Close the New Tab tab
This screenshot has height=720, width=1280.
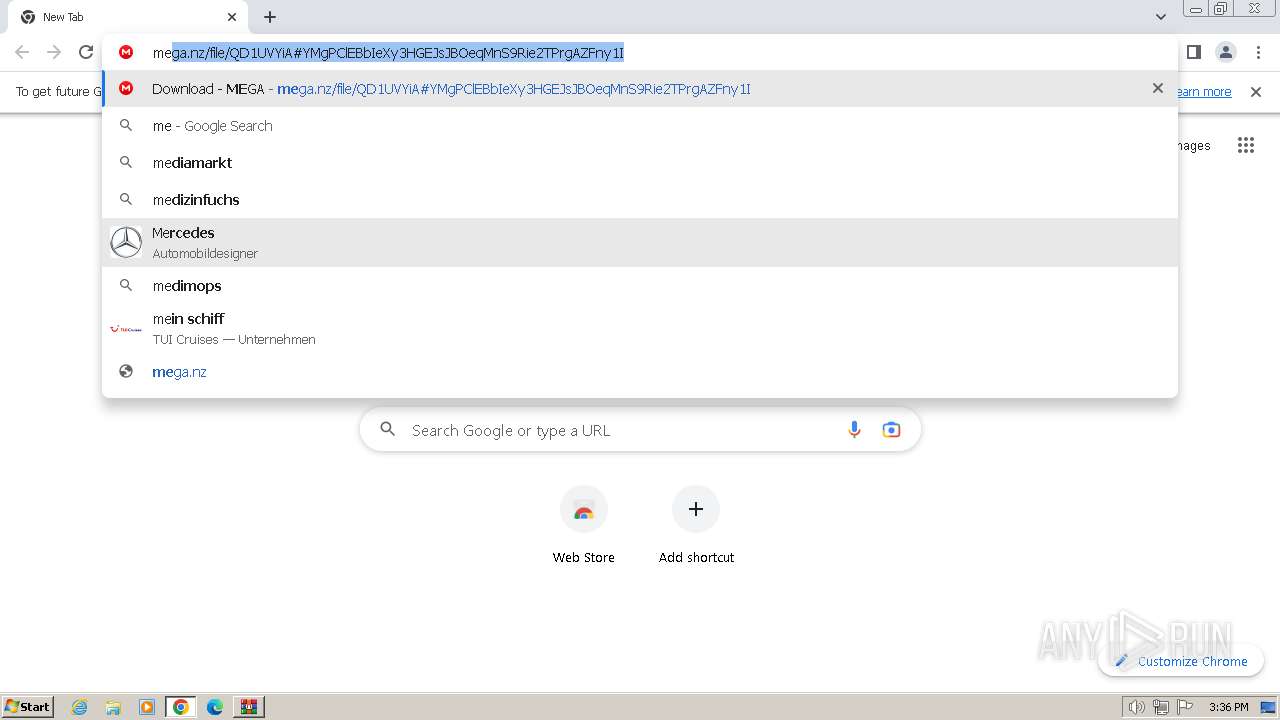[232, 17]
